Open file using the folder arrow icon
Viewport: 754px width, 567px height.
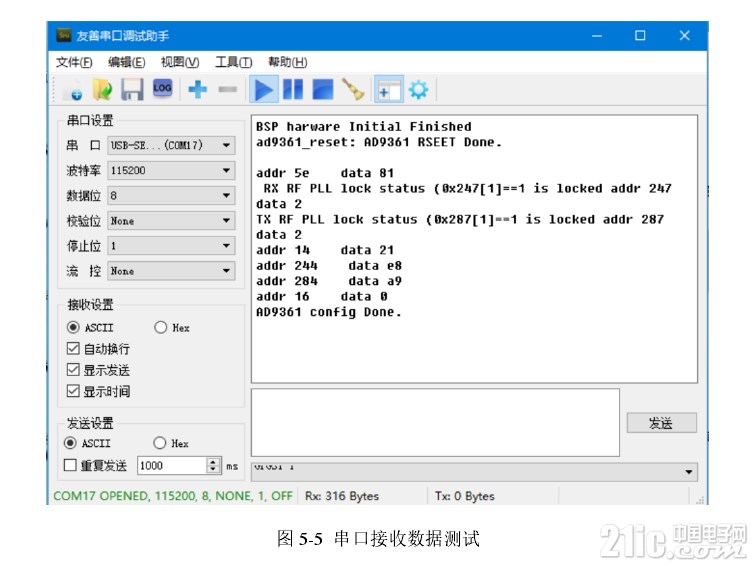102,90
